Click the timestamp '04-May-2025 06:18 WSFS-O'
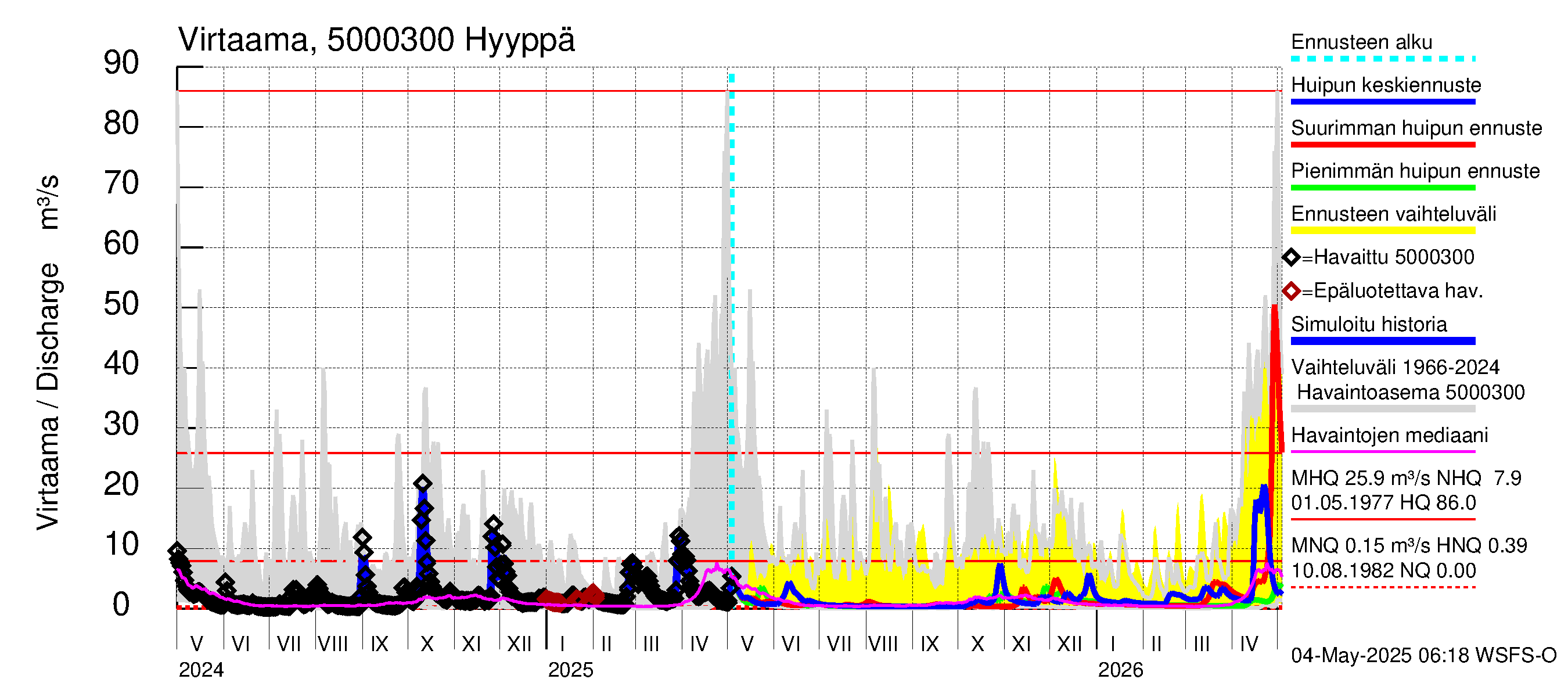This screenshot has width=1568, height=697. [x=1424, y=655]
